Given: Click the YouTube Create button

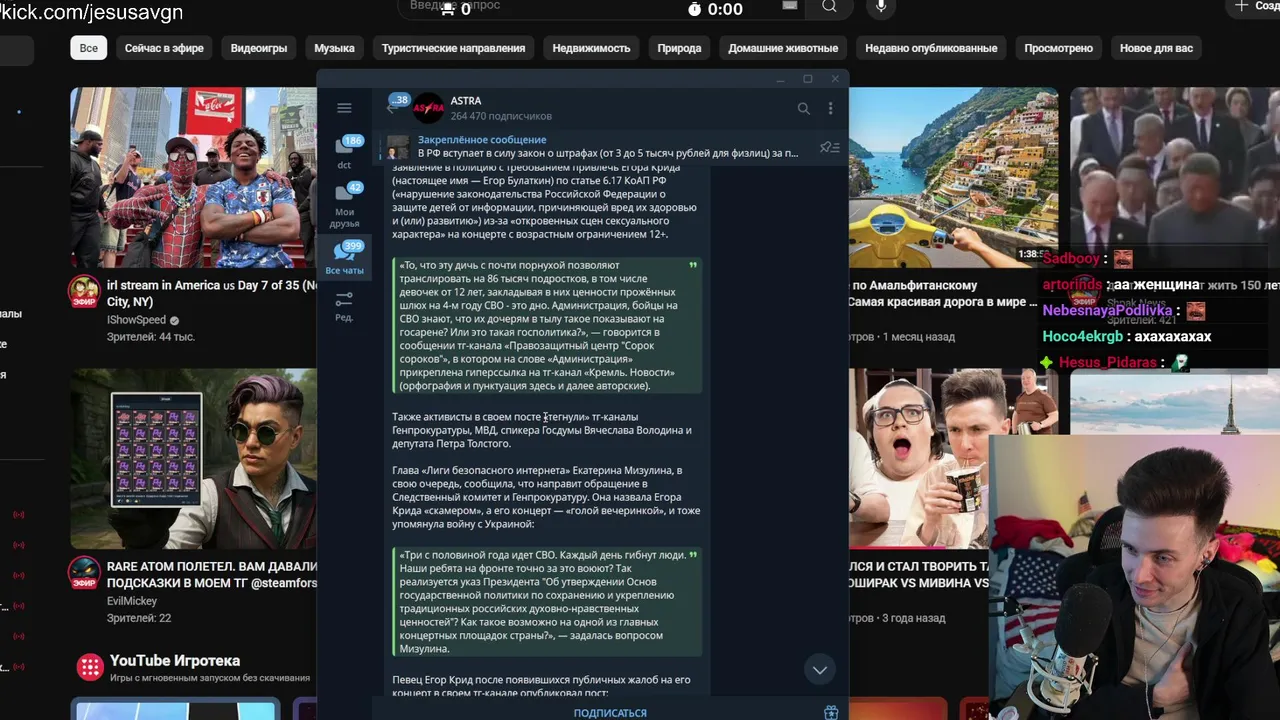Looking at the screenshot, I should tap(1255, 7).
